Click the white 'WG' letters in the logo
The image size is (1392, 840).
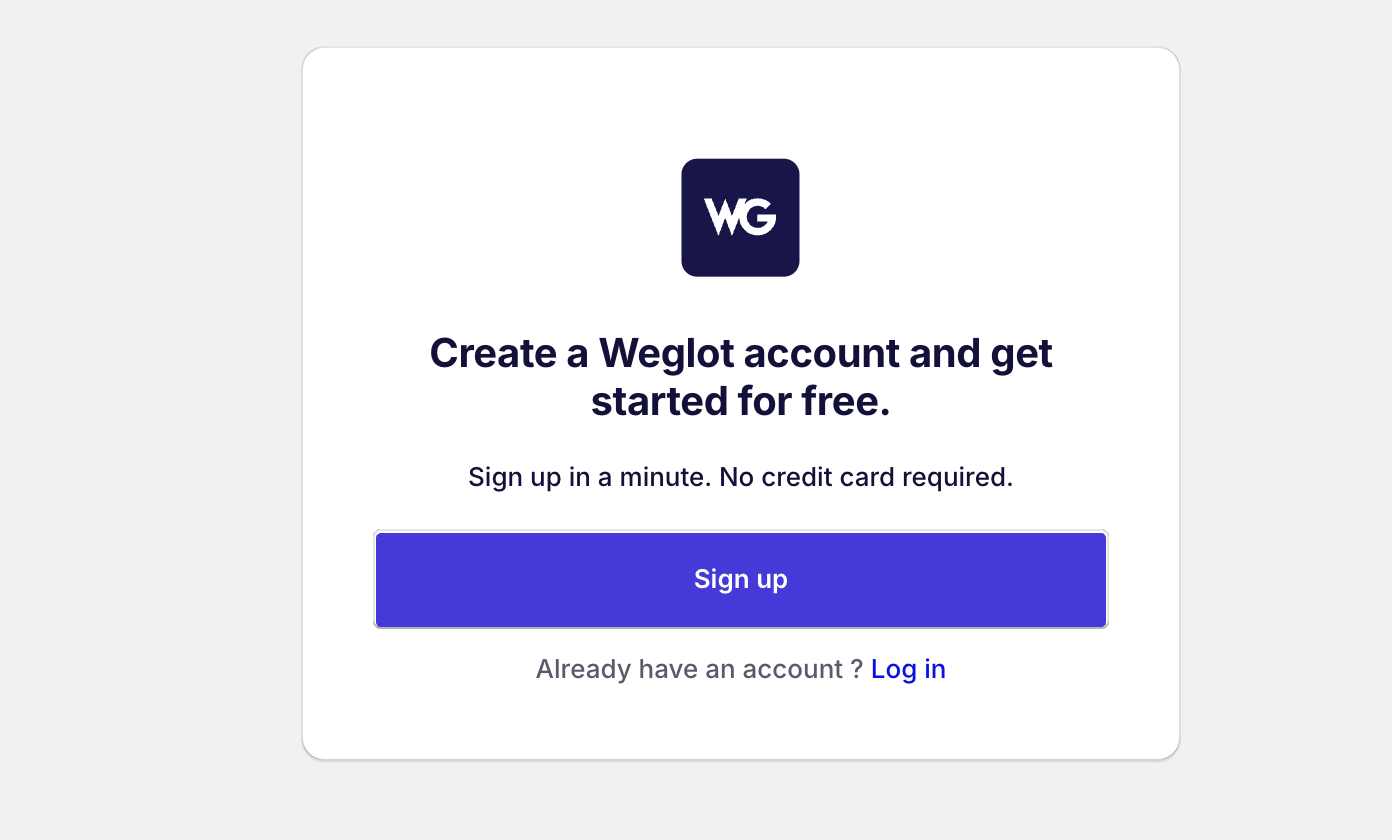click(x=740, y=217)
